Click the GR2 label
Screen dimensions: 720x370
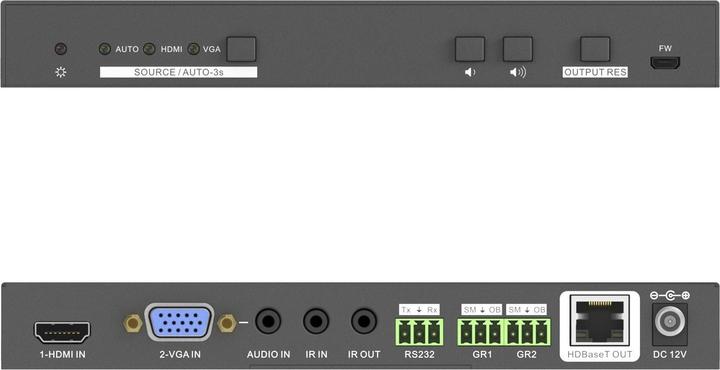527,355
